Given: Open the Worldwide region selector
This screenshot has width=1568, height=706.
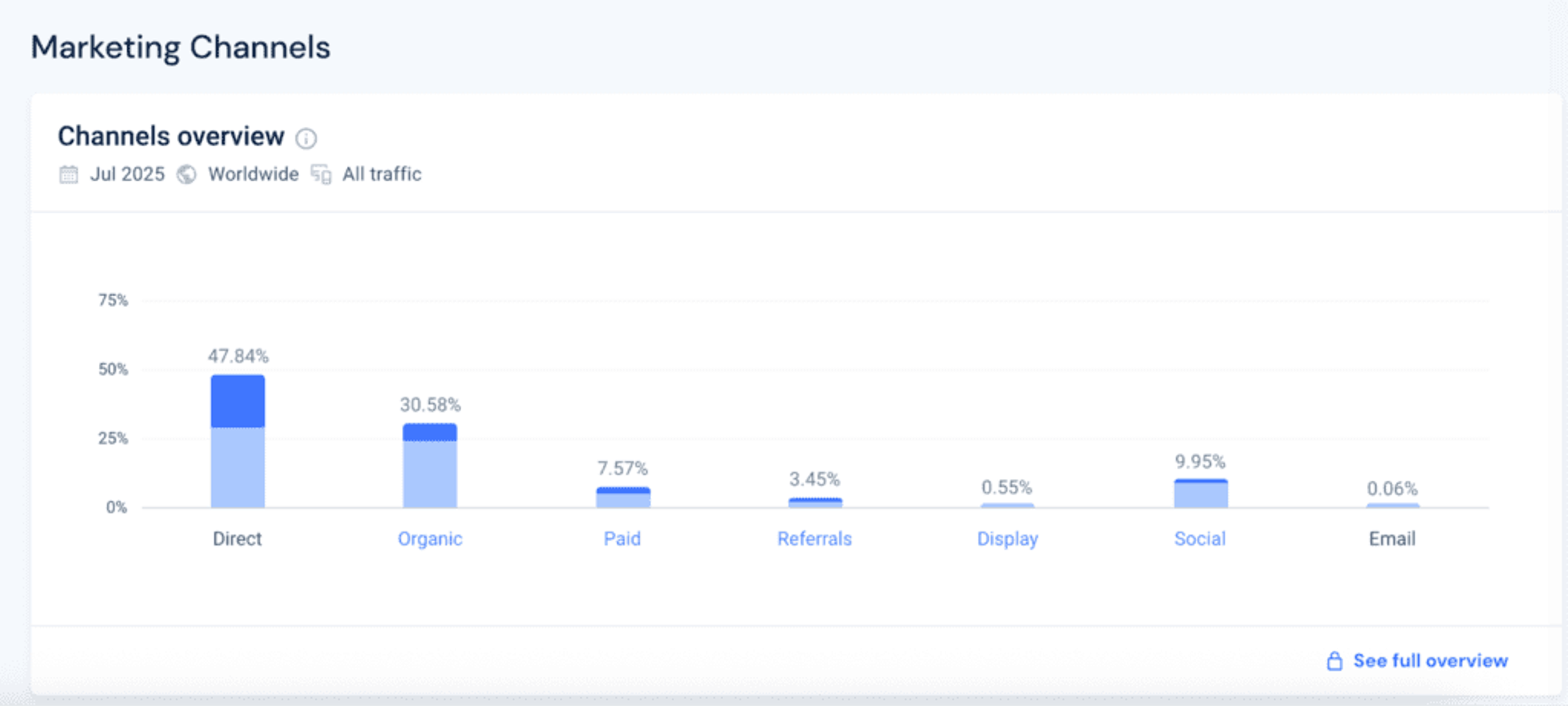Looking at the screenshot, I should coord(253,174).
